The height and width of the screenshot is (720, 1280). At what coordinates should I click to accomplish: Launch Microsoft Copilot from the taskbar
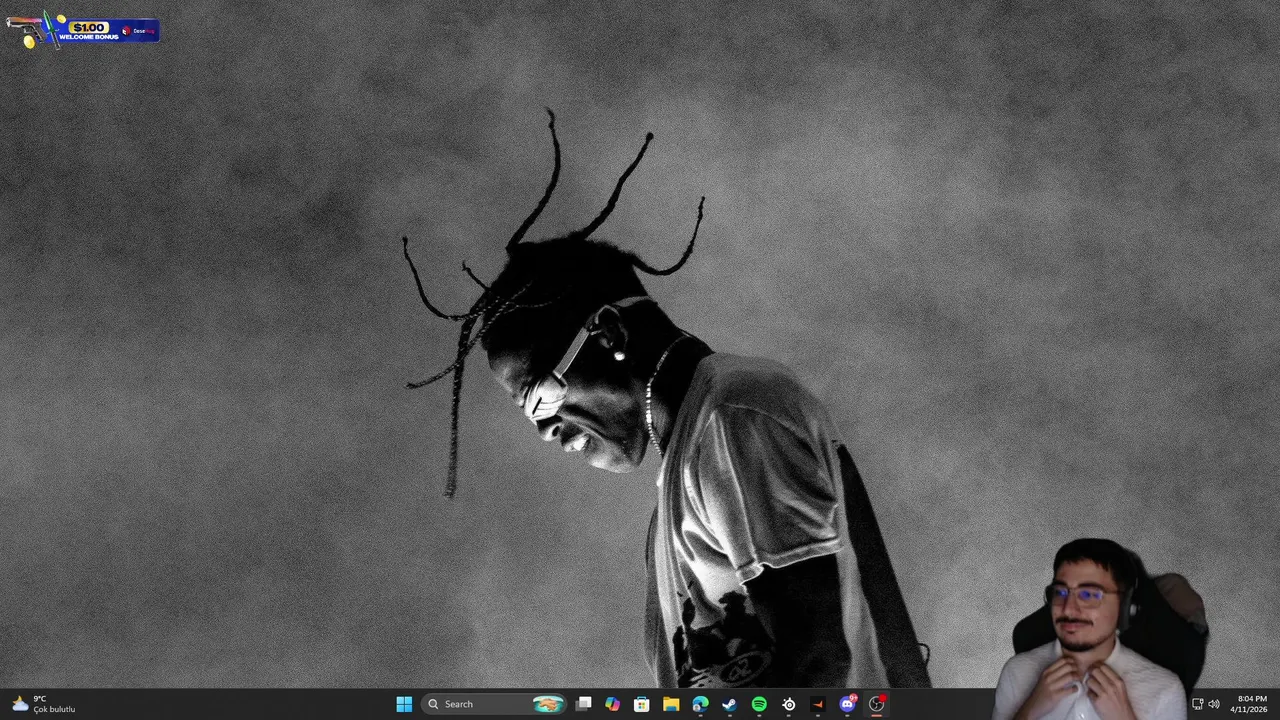coord(613,704)
